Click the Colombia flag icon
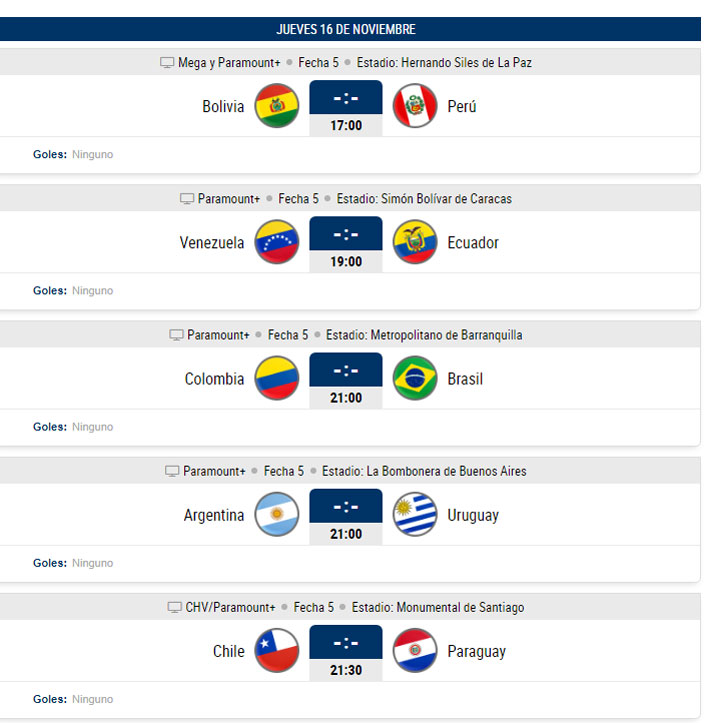 [277, 379]
